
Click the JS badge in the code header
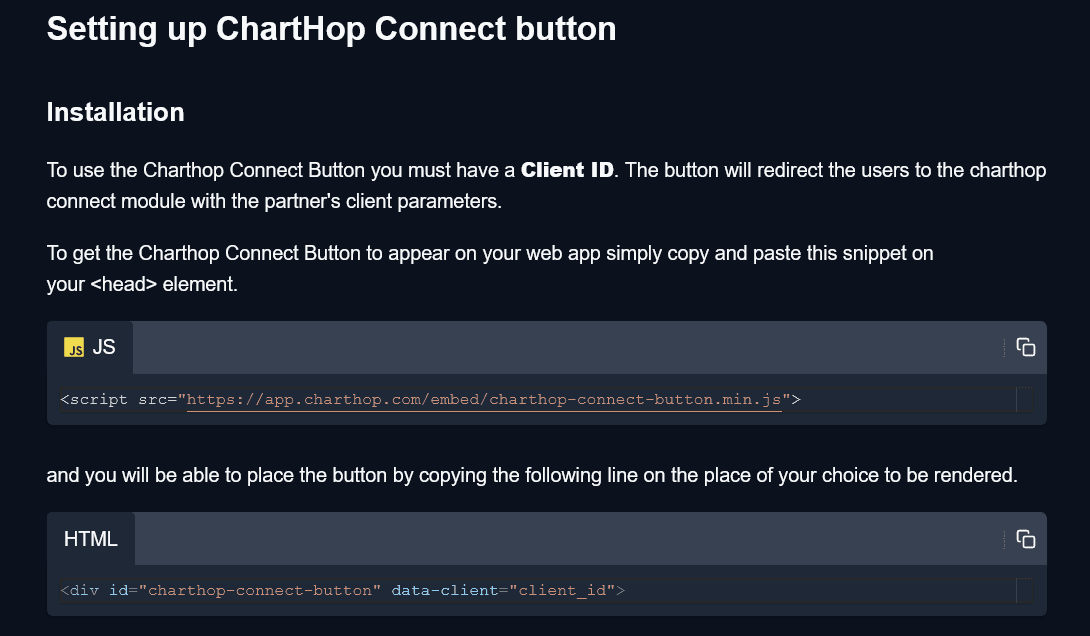(74, 348)
